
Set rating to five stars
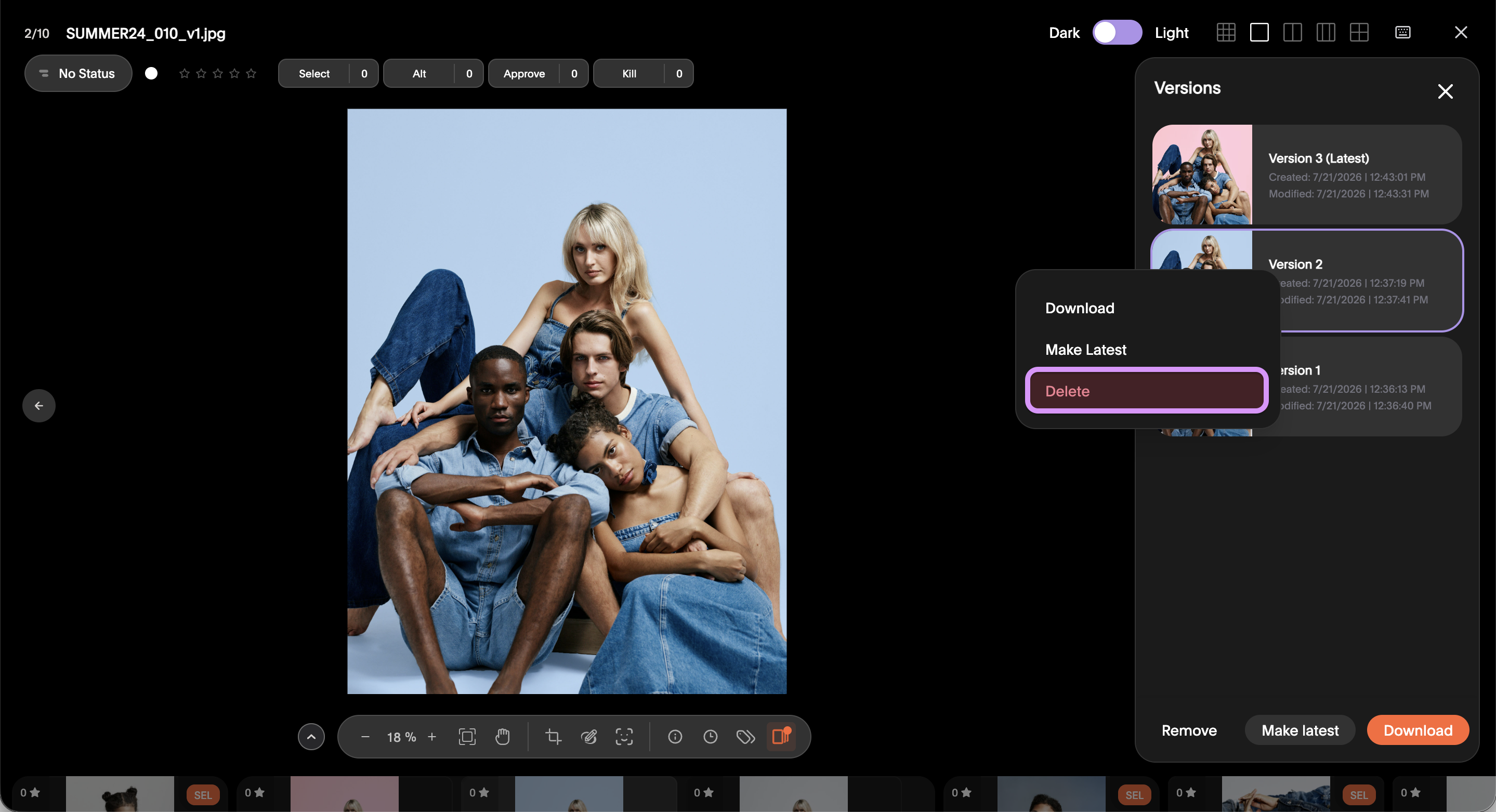251,73
